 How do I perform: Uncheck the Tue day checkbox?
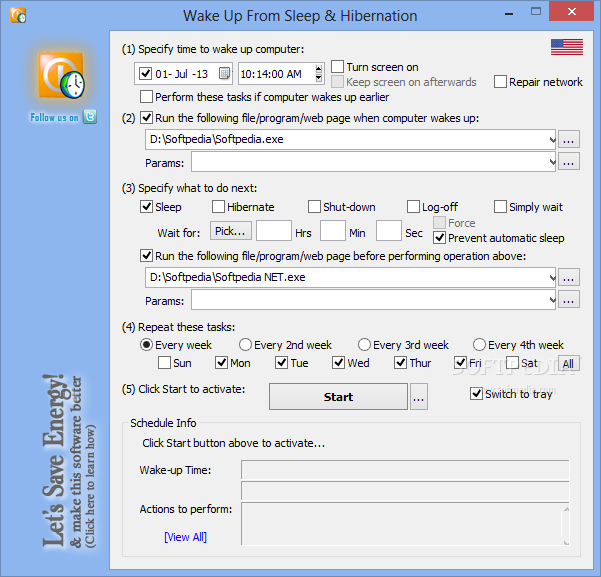pyautogui.click(x=281, y=363)
